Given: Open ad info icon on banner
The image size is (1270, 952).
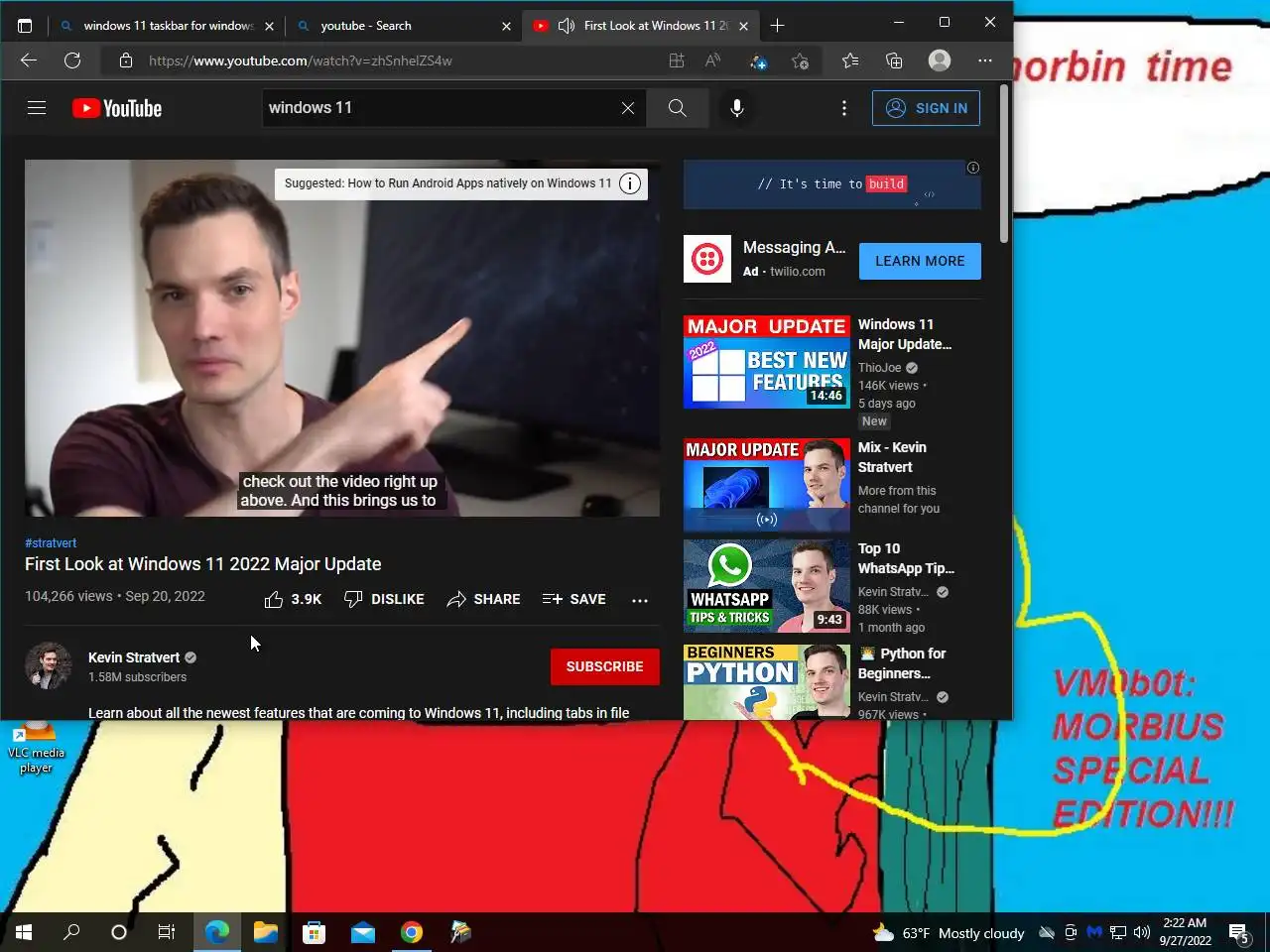Looking at the screenshot, I should pos(973,168).
